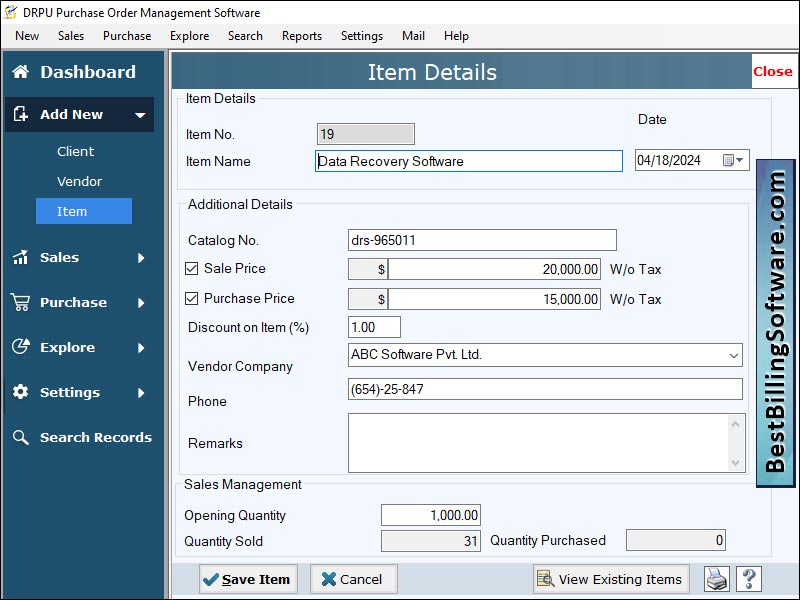This screenshot has width=800, height=600.
Task: Open the Reports menu
Action: coord(301,36)
